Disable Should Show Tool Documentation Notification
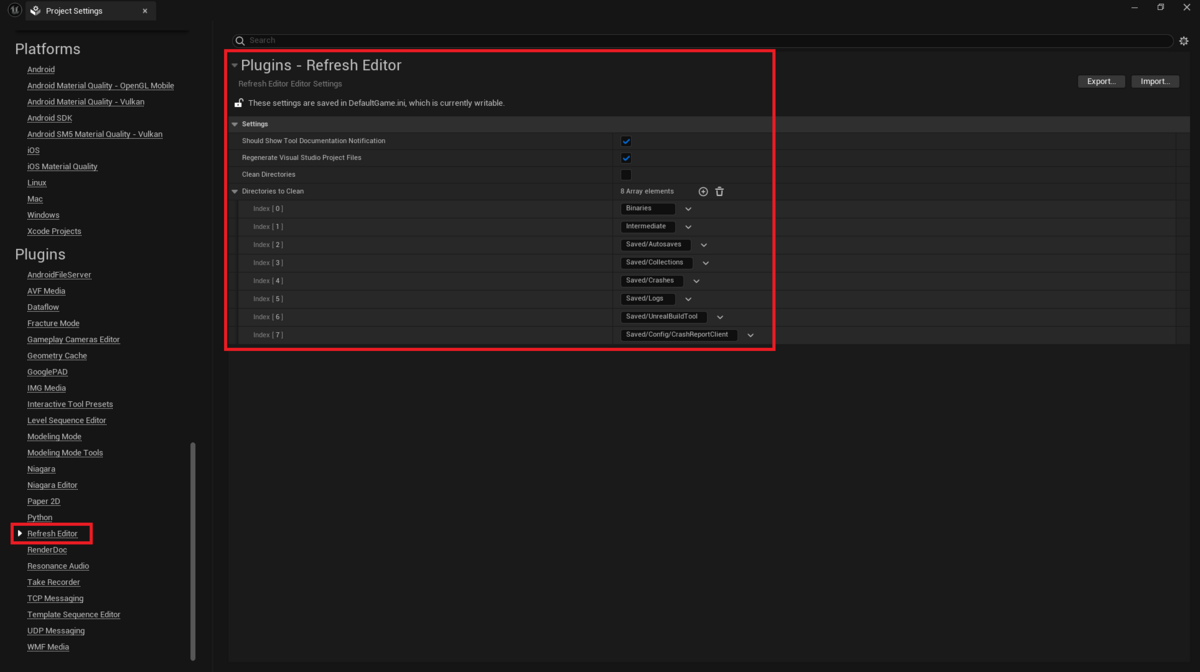The width and height of the screenshot is (1200, 672). pyautogui.click(x=626, y=141)
